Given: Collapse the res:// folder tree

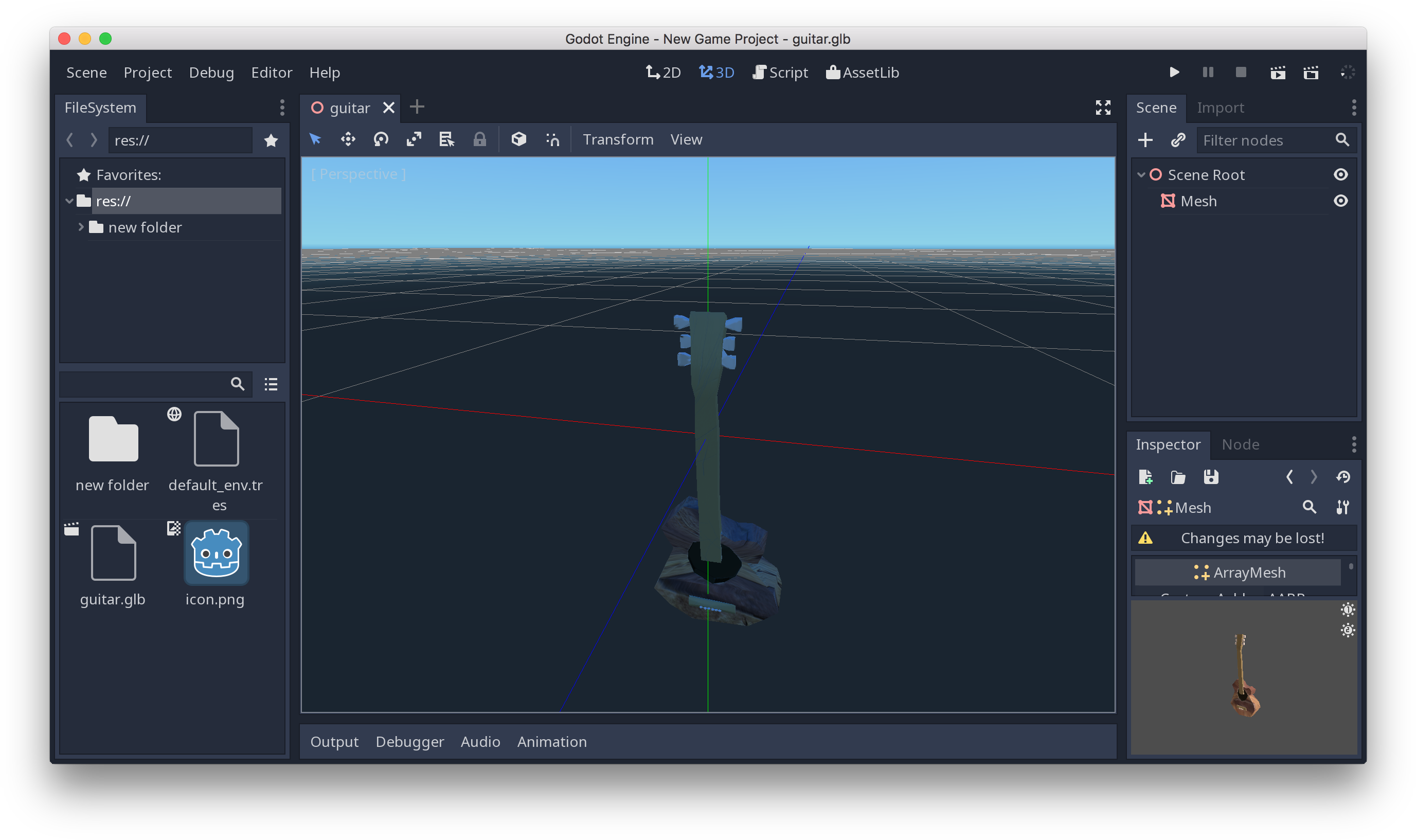Looking at the screenshot, I should coord(69,201).
